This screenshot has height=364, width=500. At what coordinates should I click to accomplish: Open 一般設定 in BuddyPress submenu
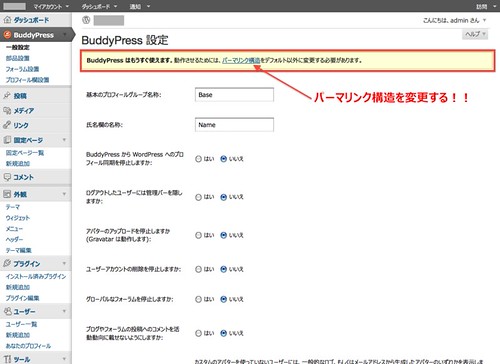(18, 47)
